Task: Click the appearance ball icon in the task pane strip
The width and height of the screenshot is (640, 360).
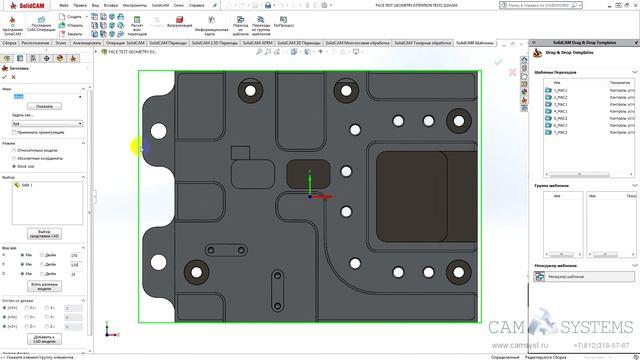Action: [524, 92]
